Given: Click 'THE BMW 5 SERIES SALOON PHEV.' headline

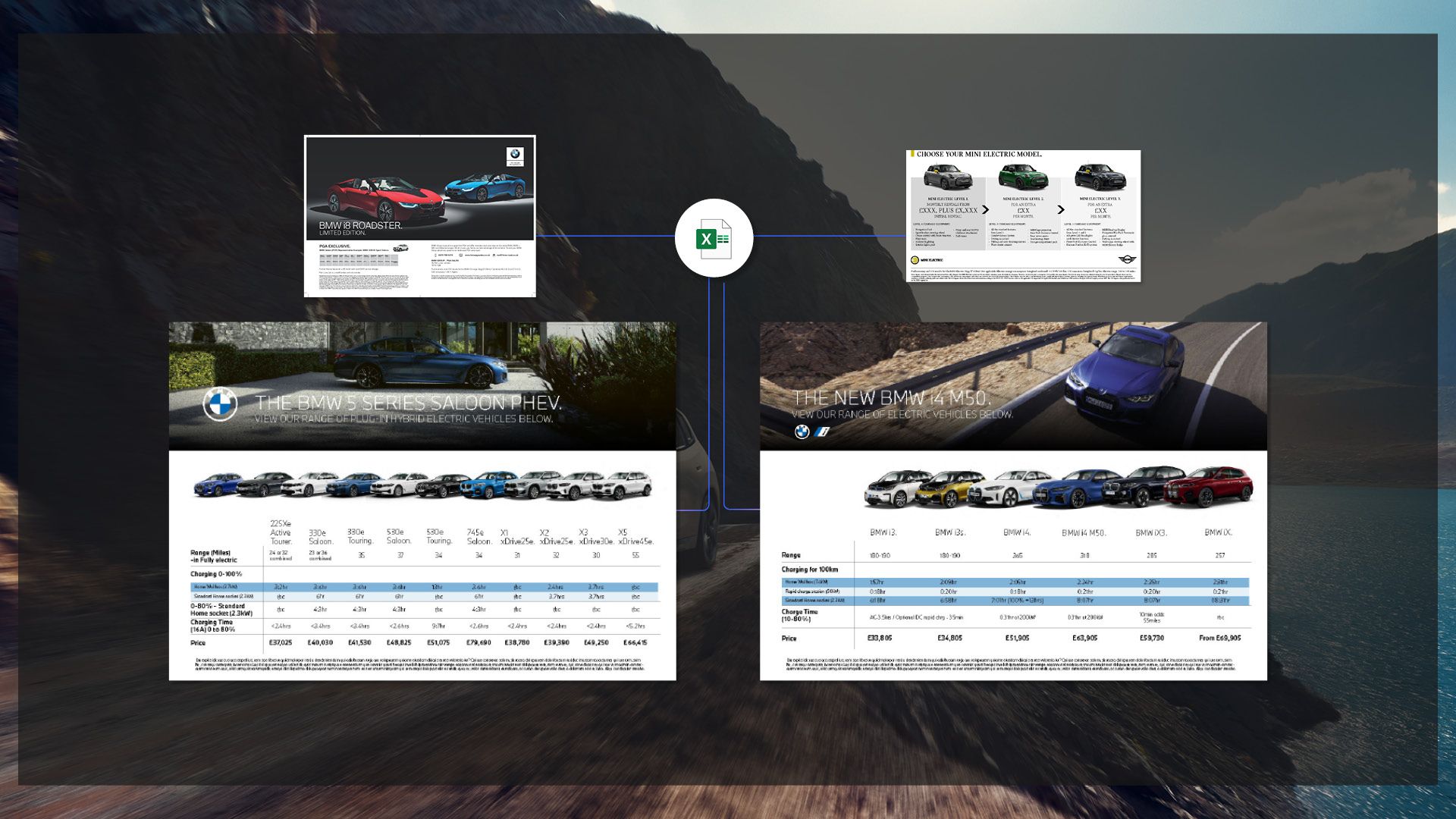Looking at the screenshot, I should pyautogui.click(x=408, y=403).
